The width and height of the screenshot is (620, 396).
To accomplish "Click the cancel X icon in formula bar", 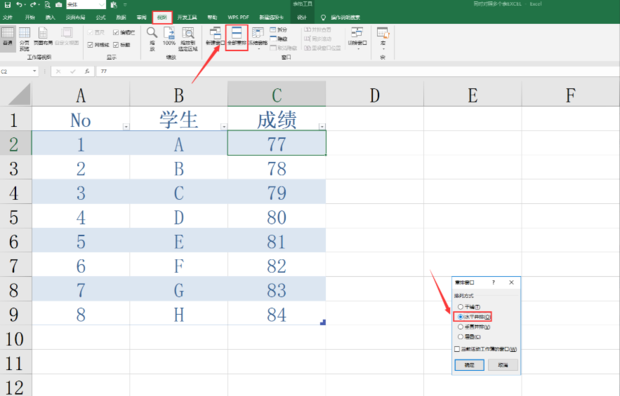I will 59,71.
